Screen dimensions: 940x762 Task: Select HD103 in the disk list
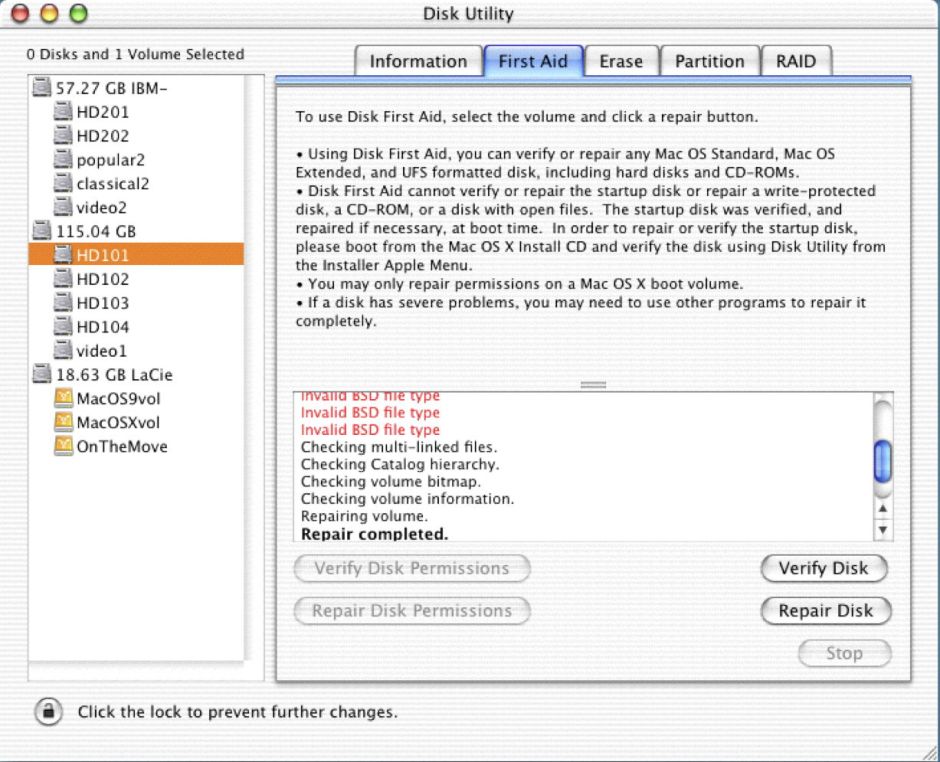(x=102, y=303)
